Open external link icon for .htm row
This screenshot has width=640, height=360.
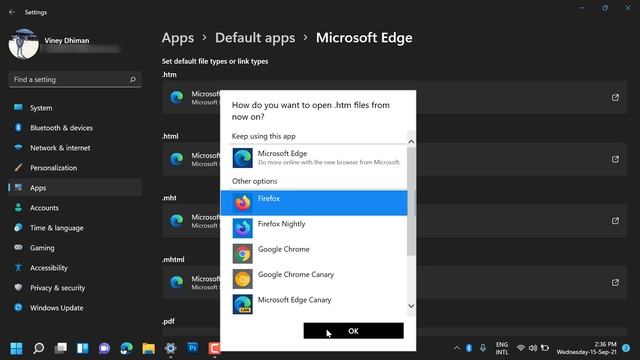pos(615,97)
